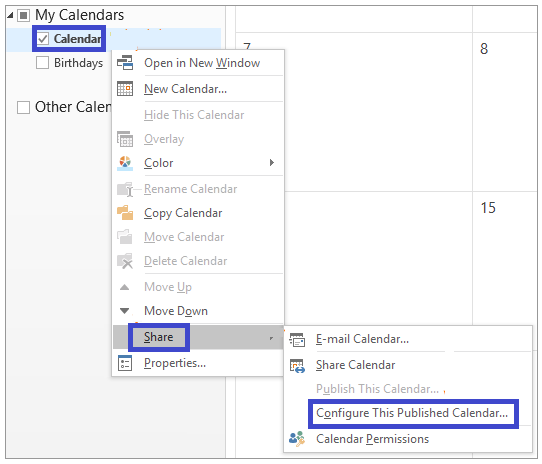Toggle the My Calendars group checkbox
Screen dimensions: 542x464
[x=23, y=15]
